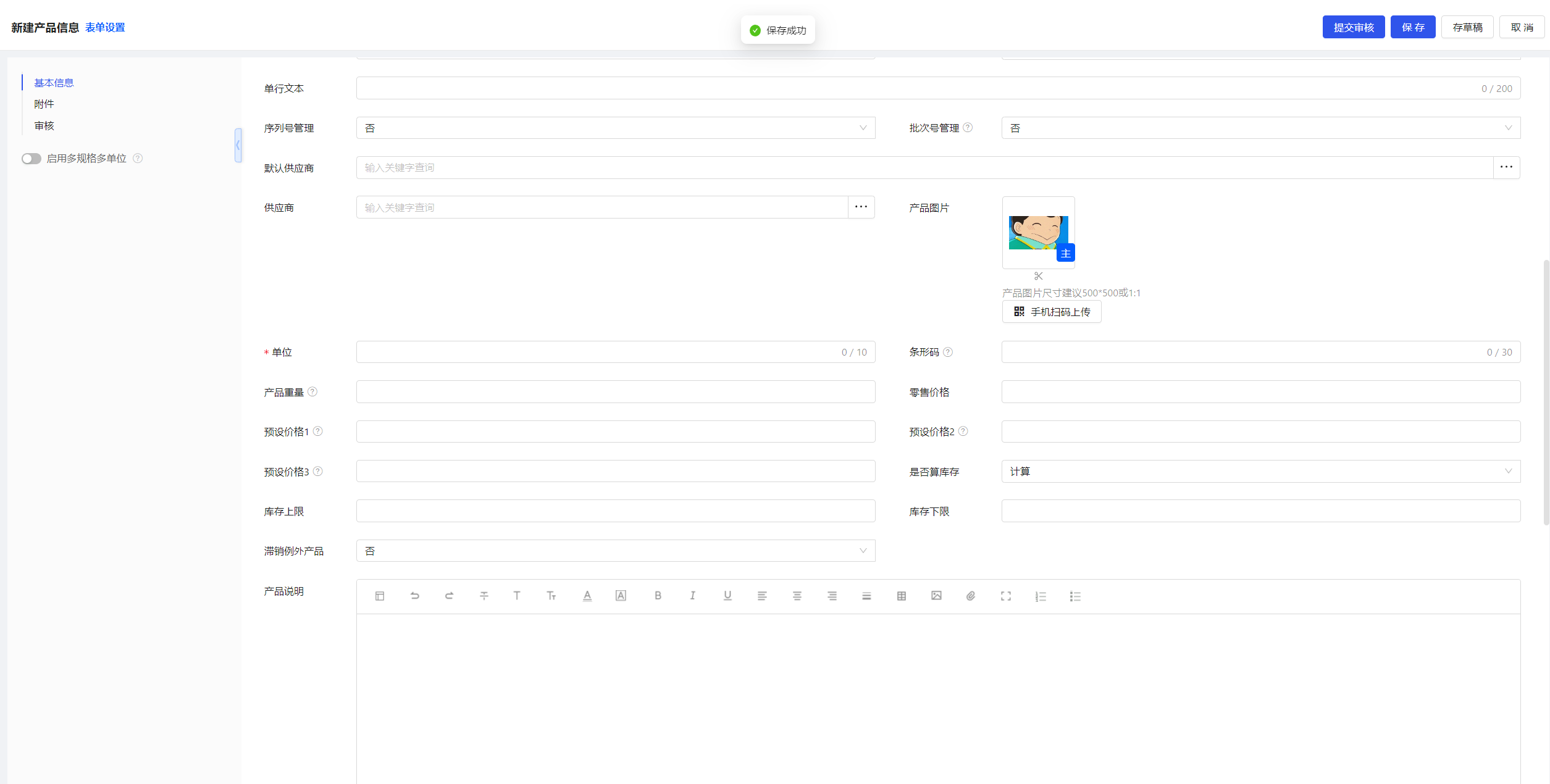Click the help icon next to 预设价格2
The height and width of the screenshot is (784, 1550).
[x=963, y=431]
